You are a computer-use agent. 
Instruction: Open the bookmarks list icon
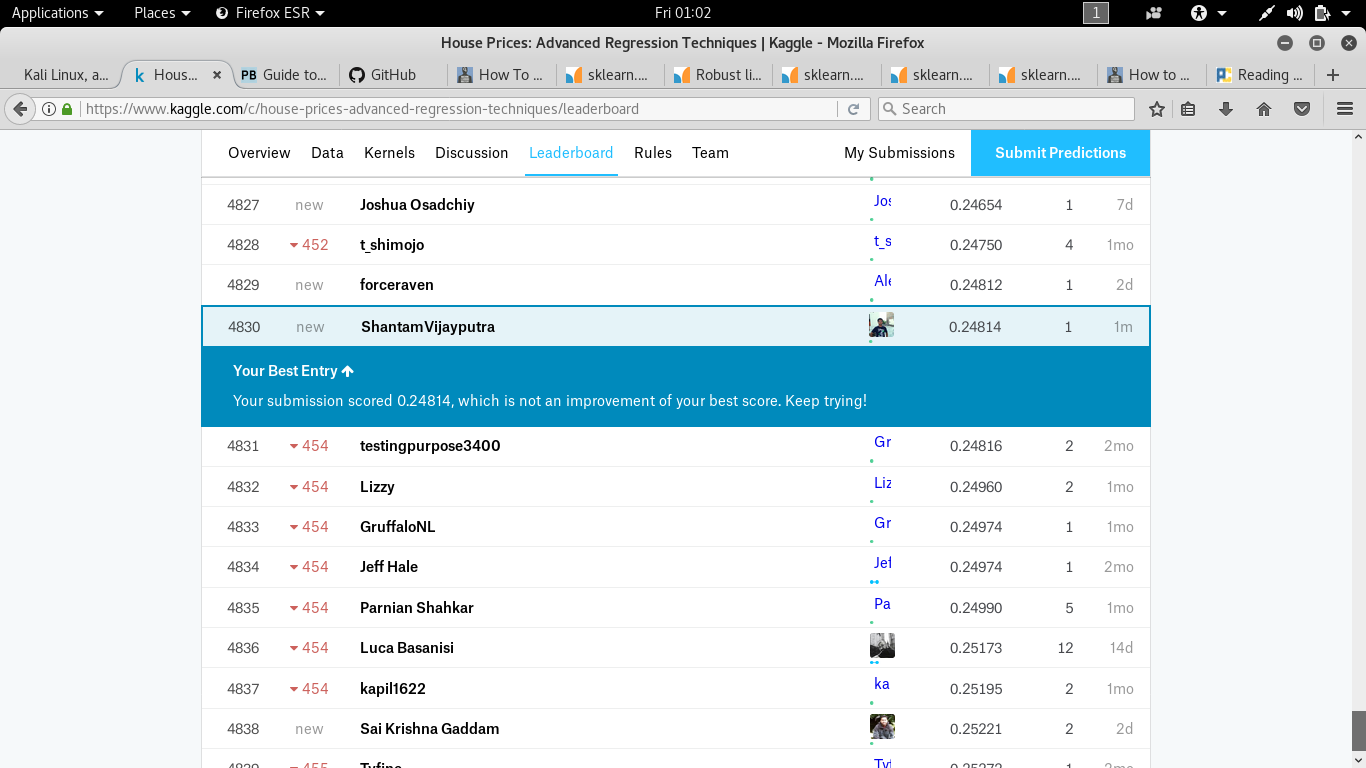pyautogui.click(x=1188, y=109)
